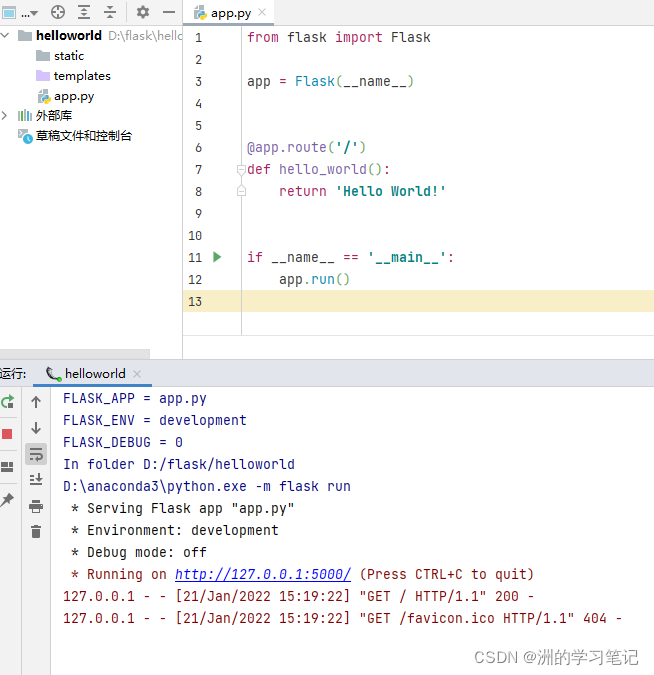Select the templates folder in project tree
This screenshot has width=654, height=675.
(81, 76)
